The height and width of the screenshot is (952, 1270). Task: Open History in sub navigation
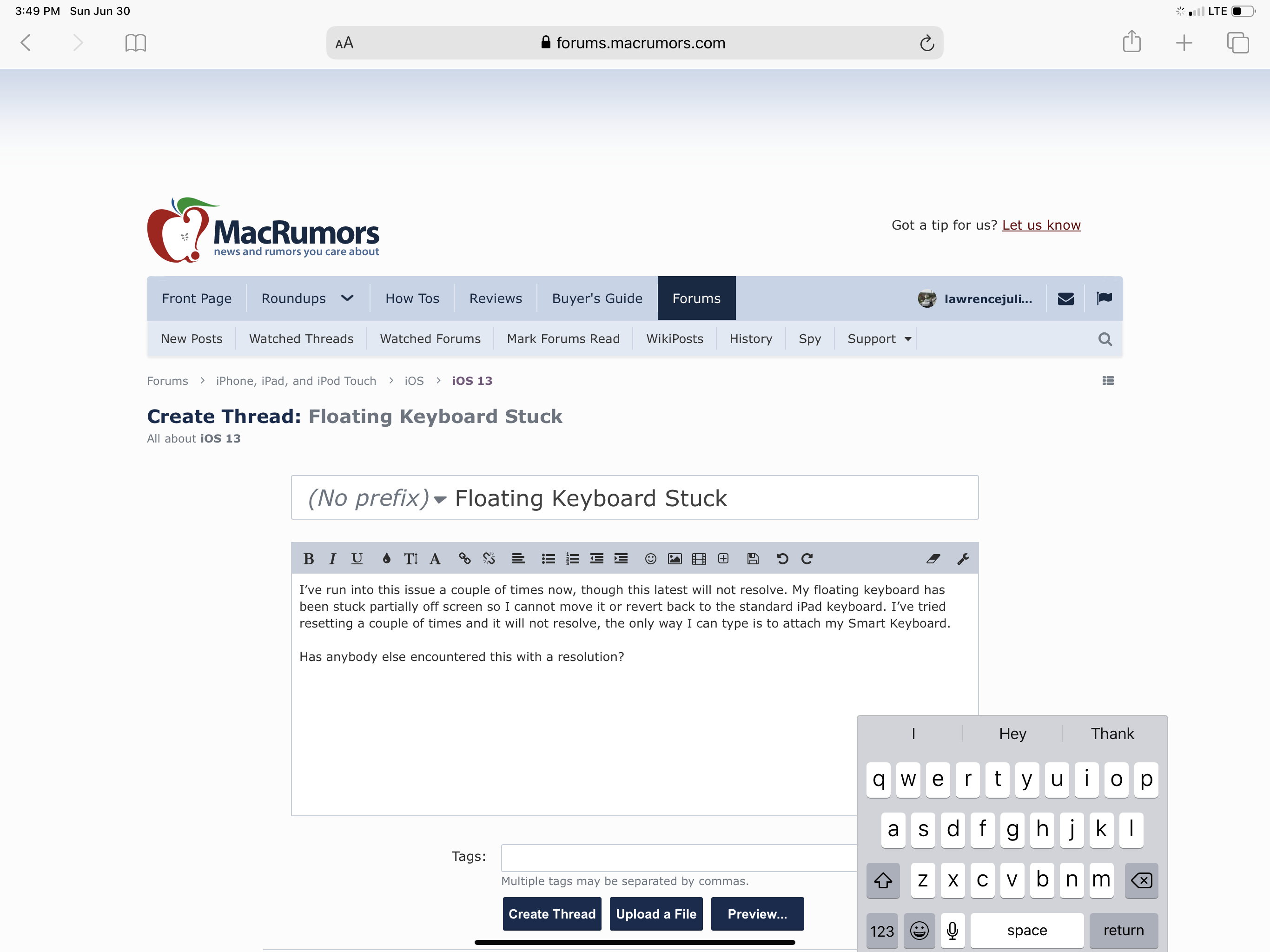click(x=751, y=339)
